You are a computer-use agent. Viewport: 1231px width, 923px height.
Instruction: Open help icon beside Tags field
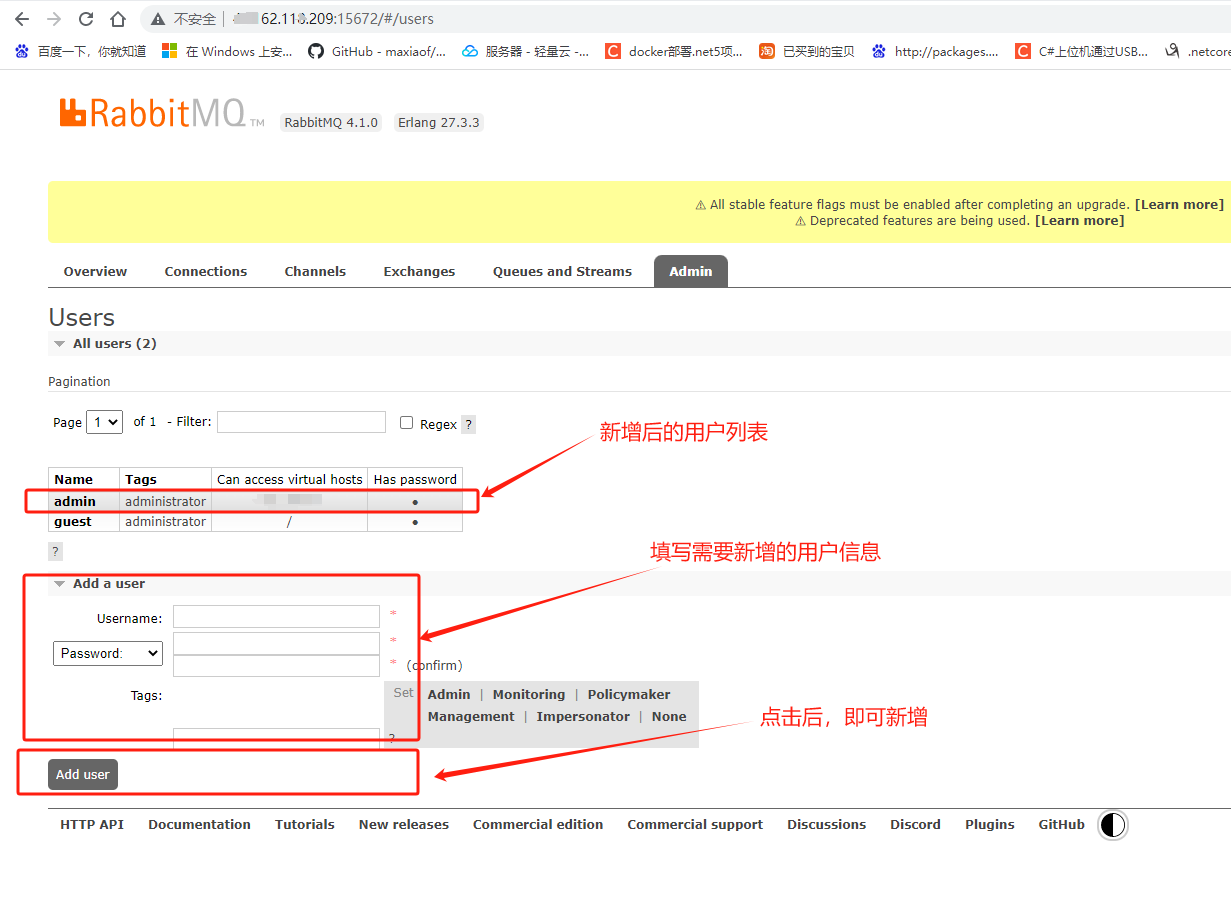391,739
